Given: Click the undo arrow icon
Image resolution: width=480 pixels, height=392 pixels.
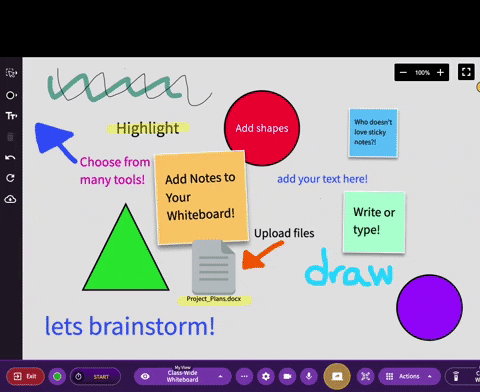Looking at the screenshot, I should click(x=10, y=157).
